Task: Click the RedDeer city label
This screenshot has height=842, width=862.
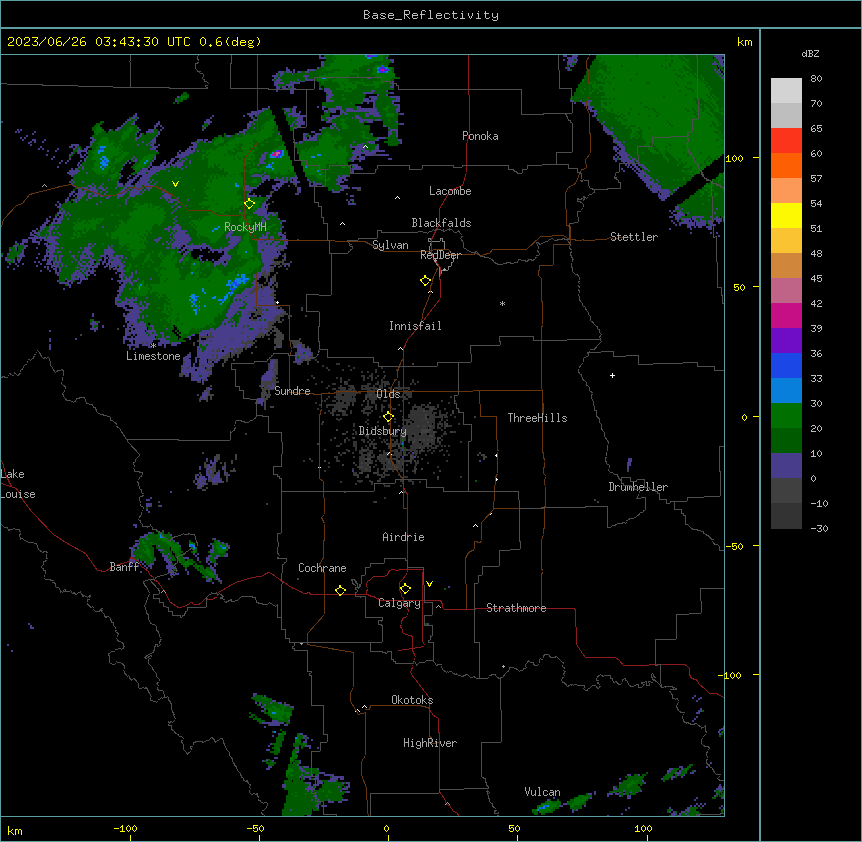Action: point(440,255)
